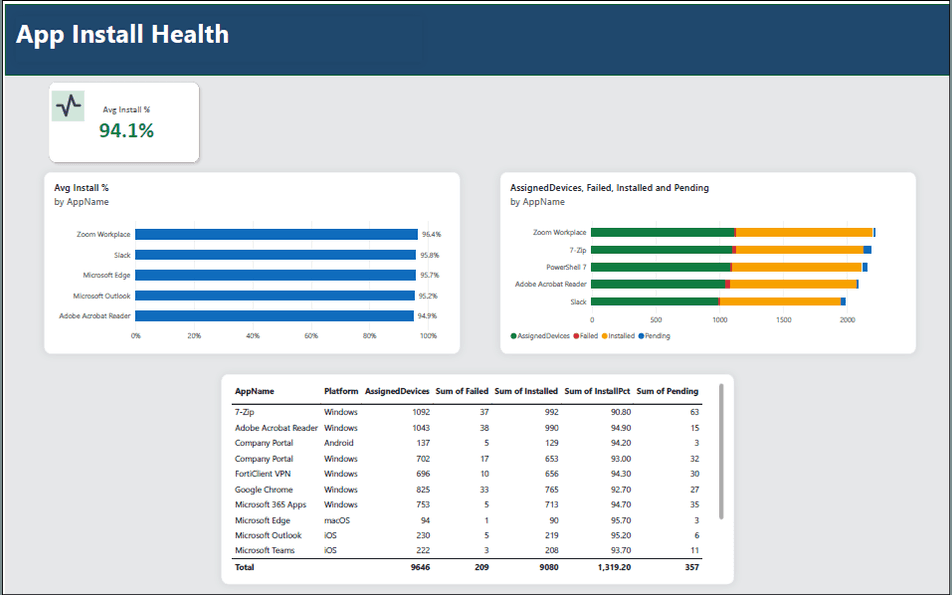Sort table by AppName column header

[254, 391]
